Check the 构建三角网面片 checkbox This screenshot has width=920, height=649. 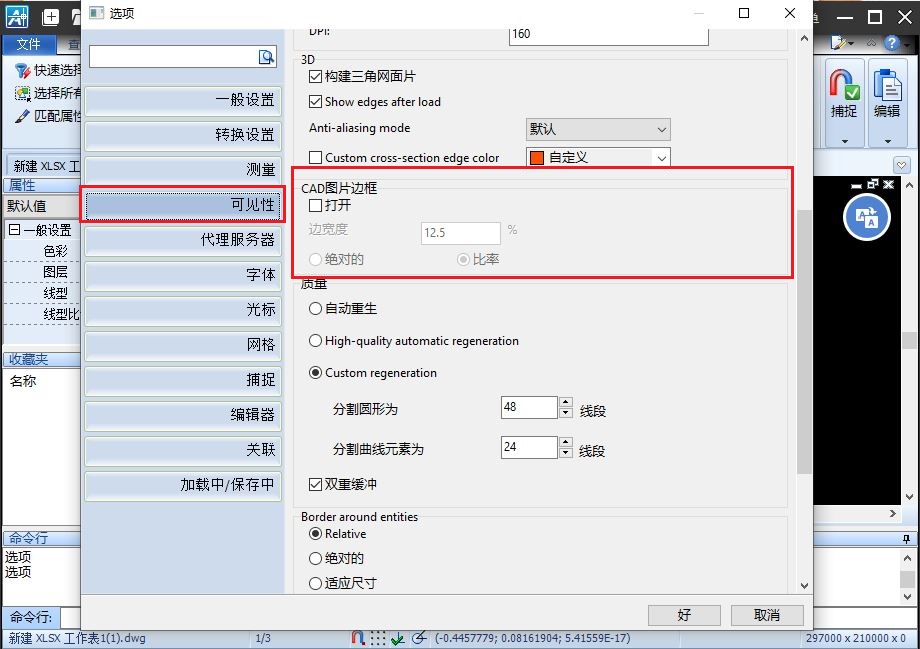[x=315, y=76]
